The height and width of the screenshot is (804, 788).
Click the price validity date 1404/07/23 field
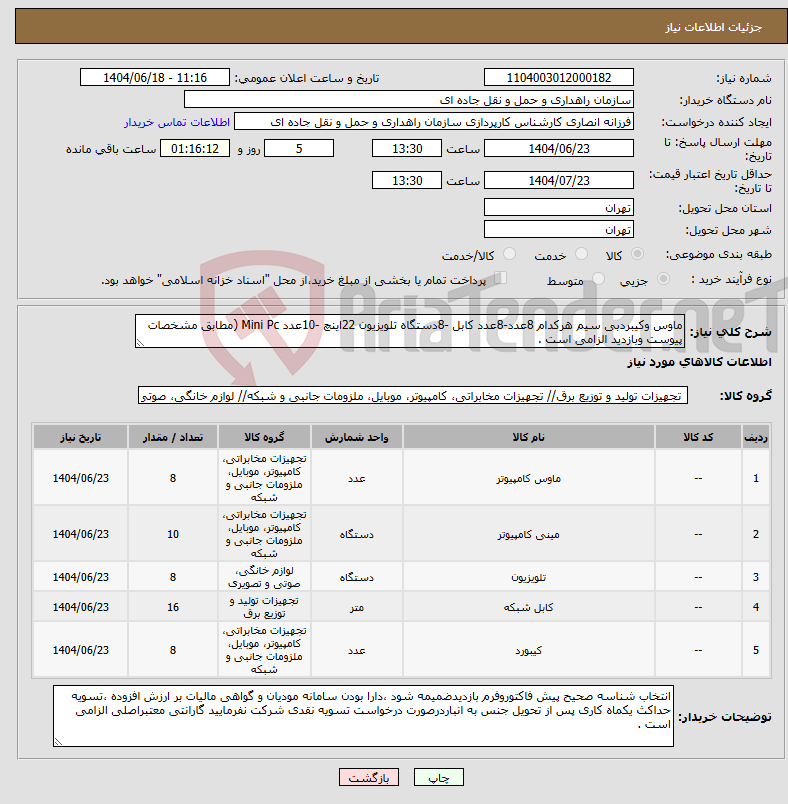pos(558,180)
